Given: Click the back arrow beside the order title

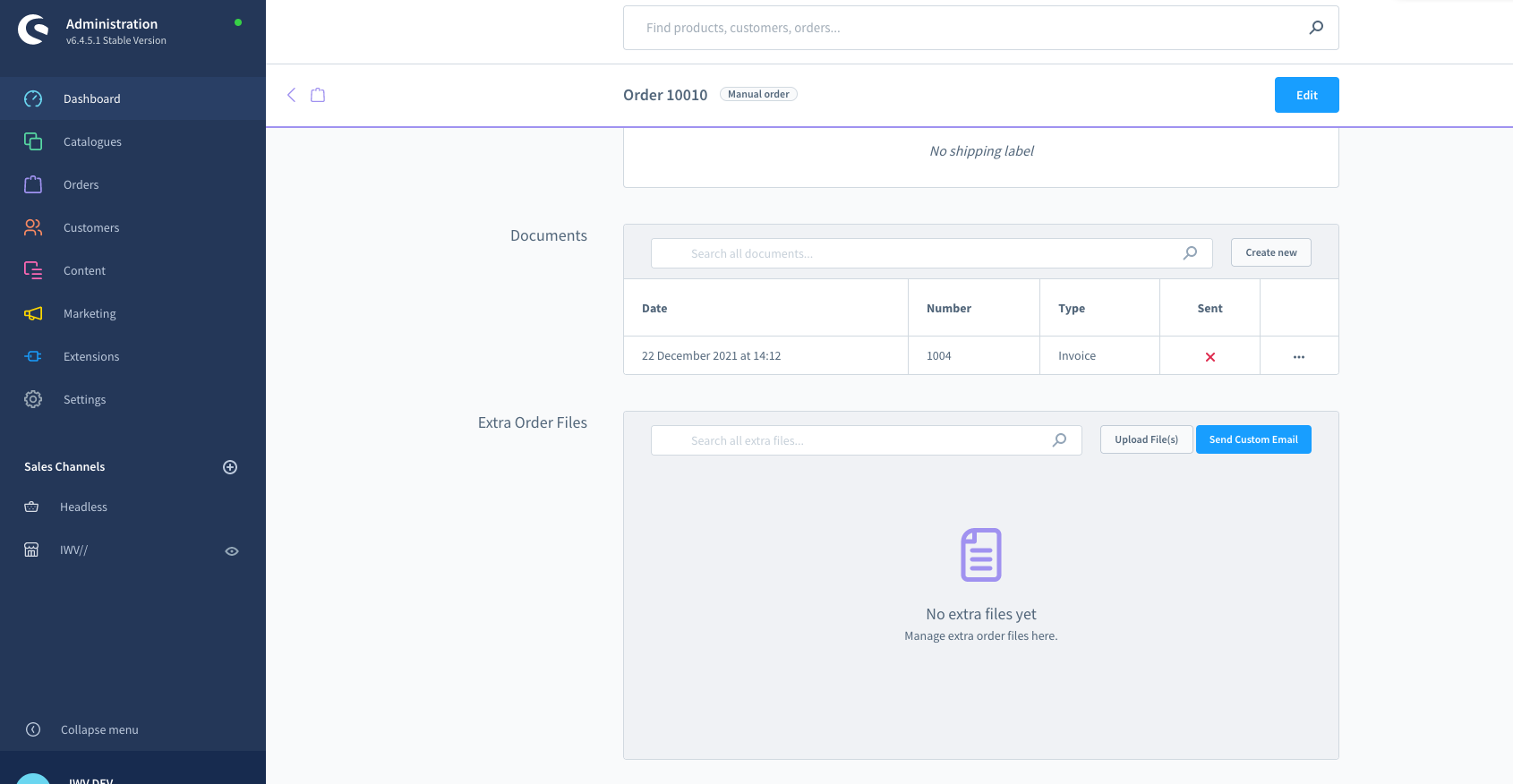Looking at the screenshot, I should [x=291, y=95].
